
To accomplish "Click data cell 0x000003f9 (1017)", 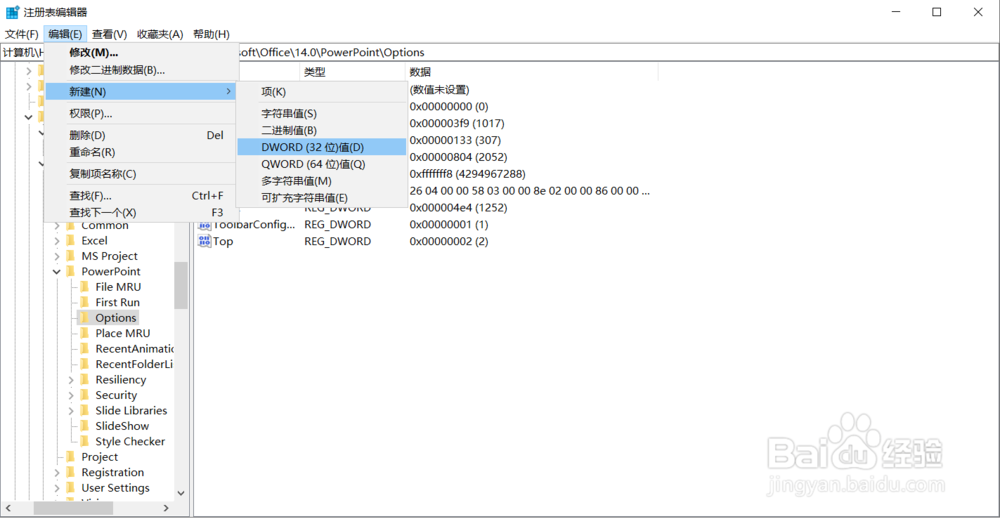I will tap(457, 123).
